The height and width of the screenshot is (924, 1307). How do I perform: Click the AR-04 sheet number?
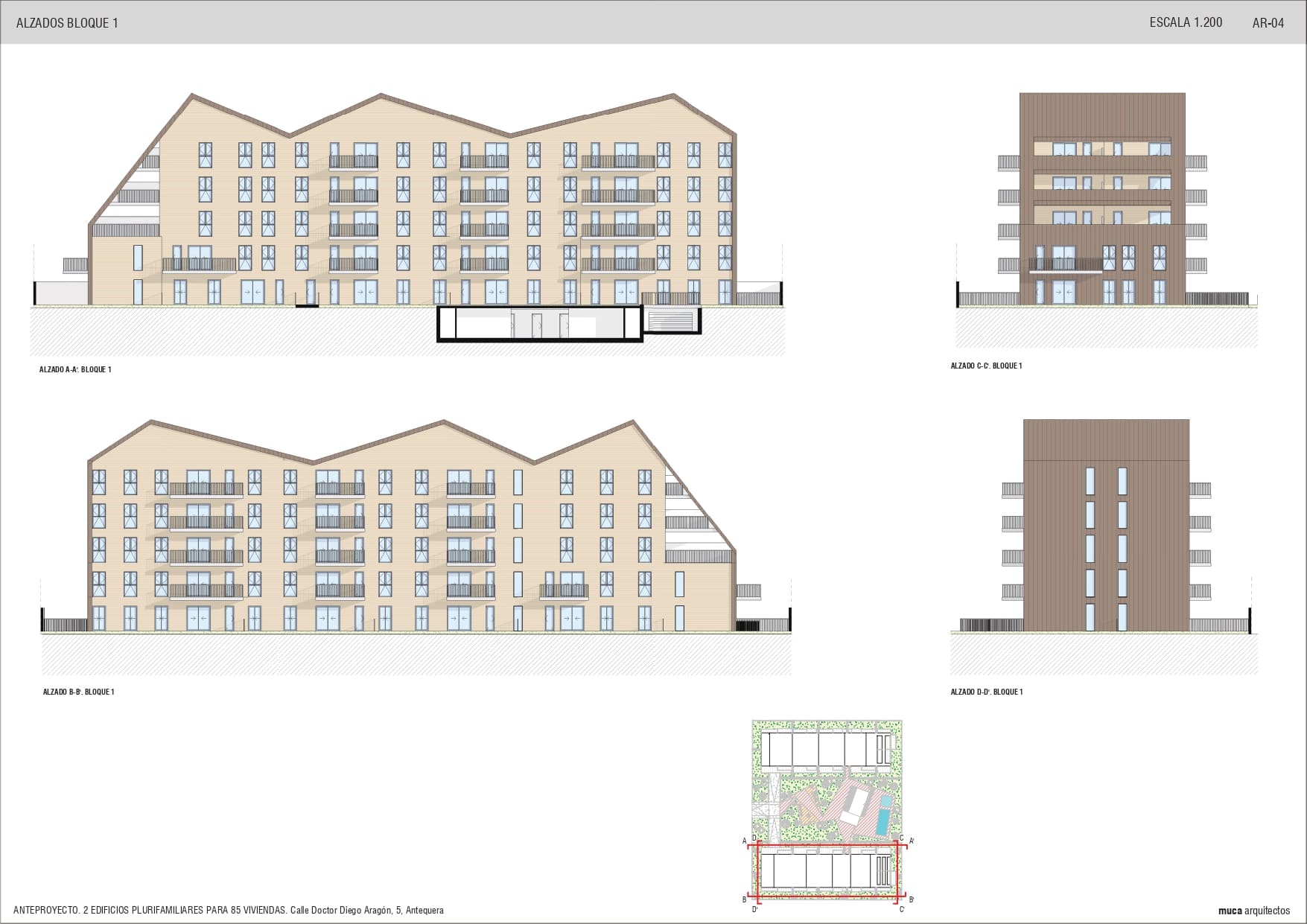[x=1268, y=23]
